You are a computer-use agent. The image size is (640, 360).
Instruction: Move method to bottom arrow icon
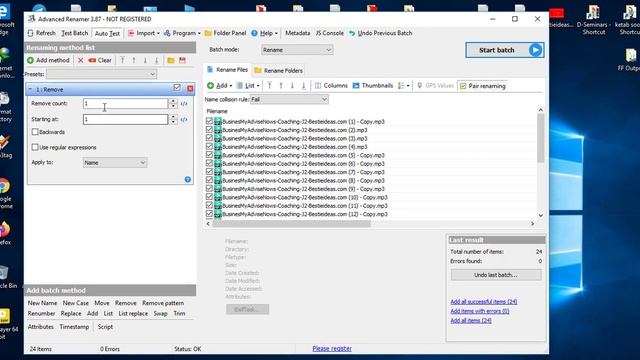(156, 60)
